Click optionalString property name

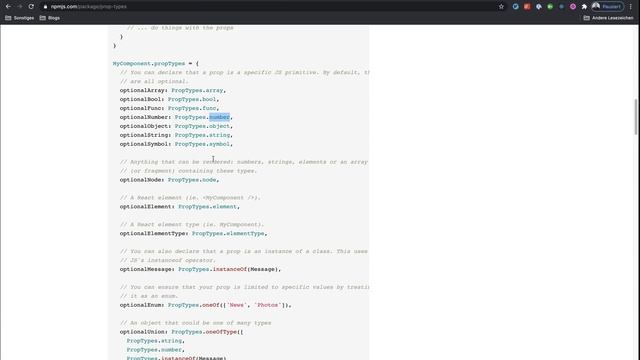point(145,135)
